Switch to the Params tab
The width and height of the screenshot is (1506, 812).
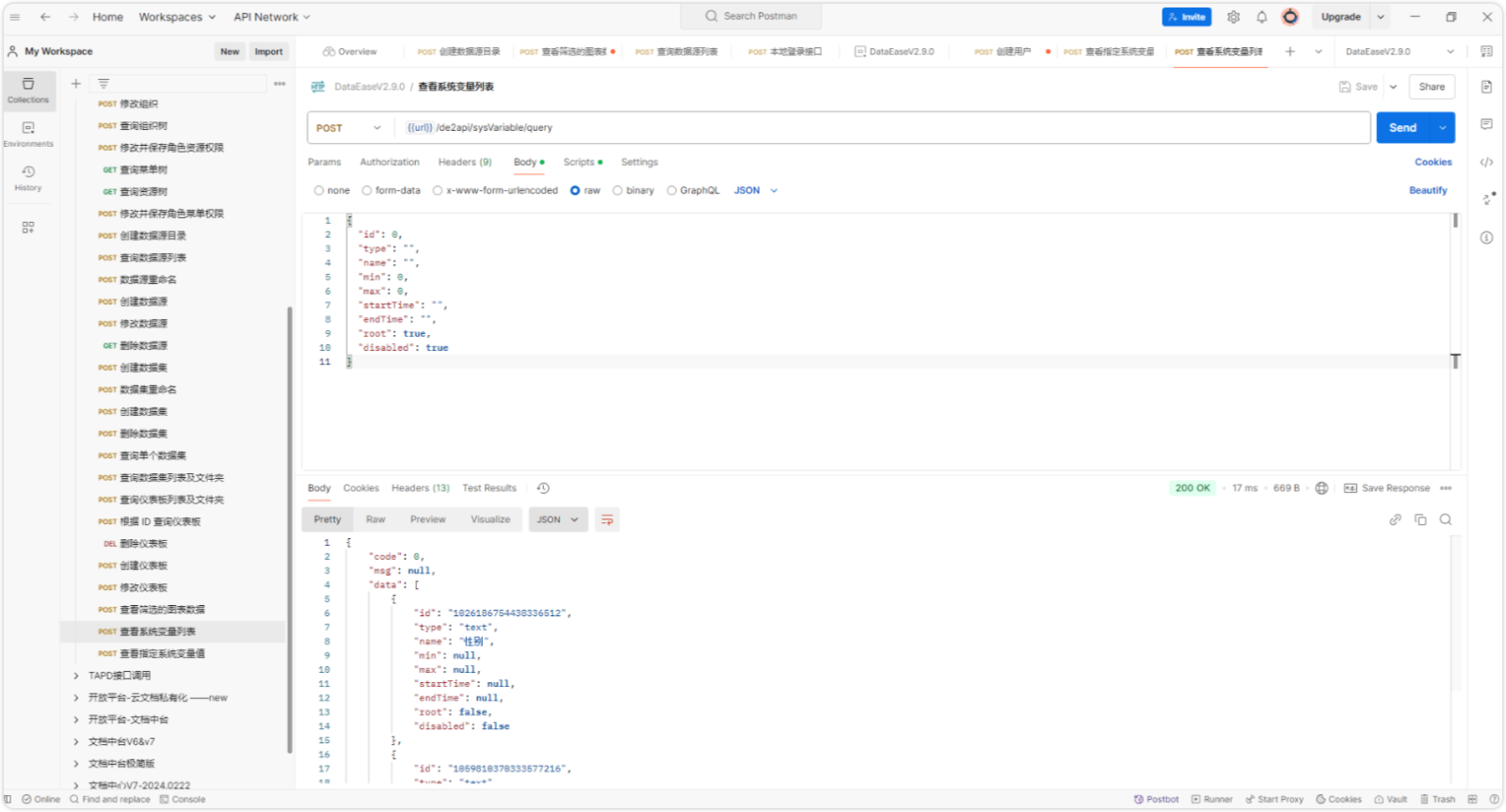click(x=325, y=162)
